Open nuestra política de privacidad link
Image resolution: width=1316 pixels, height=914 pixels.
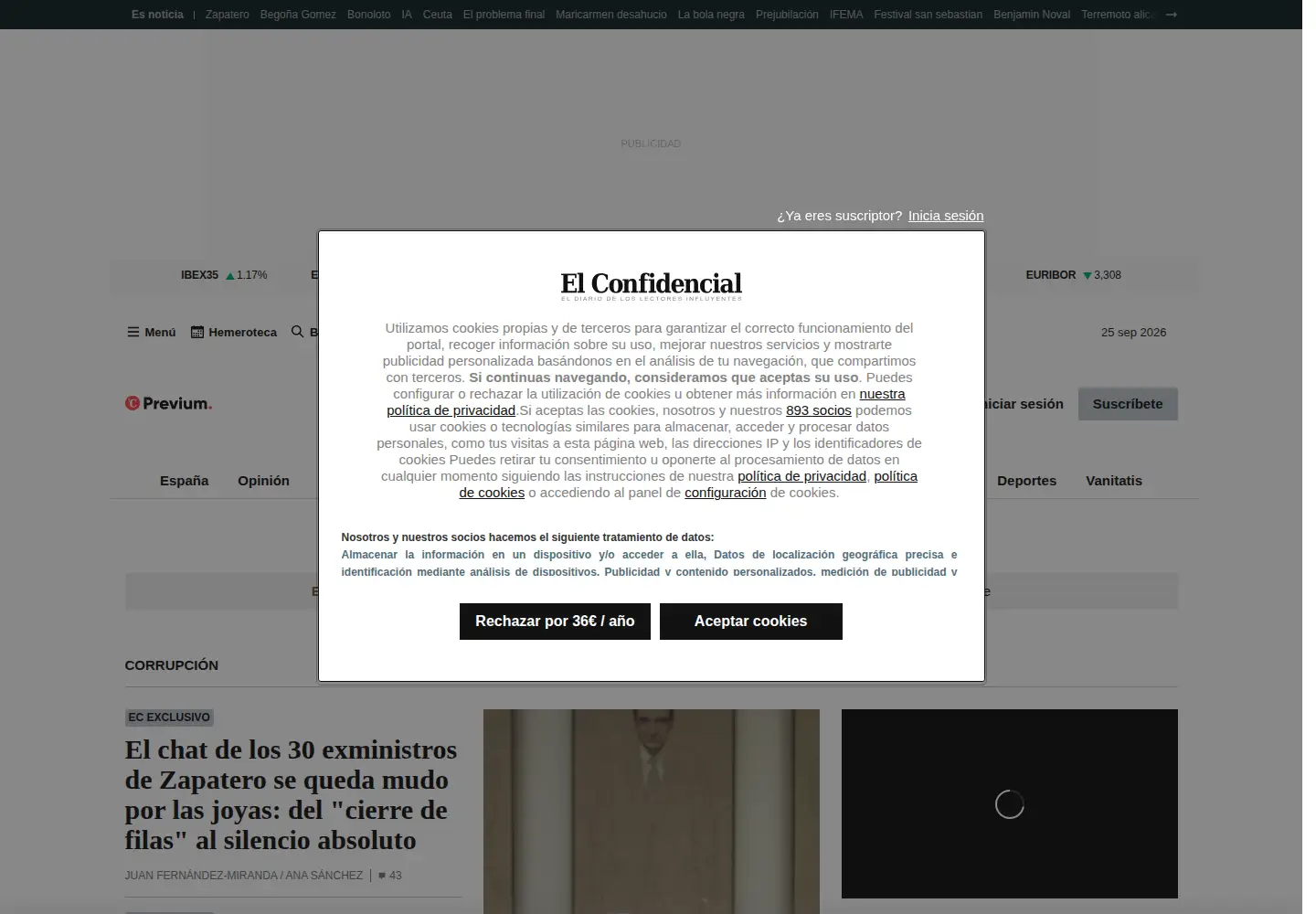pyautogui.click(x=646, y=402)
